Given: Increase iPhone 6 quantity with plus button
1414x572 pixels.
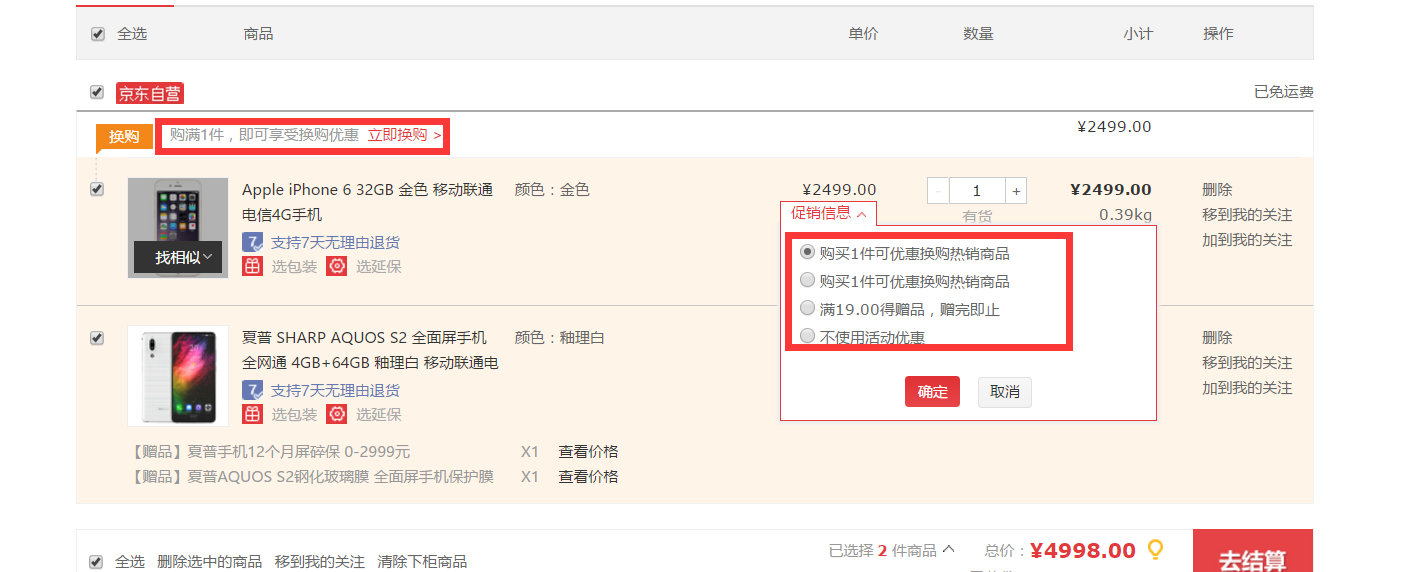Looking at the screenshot, I should [x=1016, y=190].
